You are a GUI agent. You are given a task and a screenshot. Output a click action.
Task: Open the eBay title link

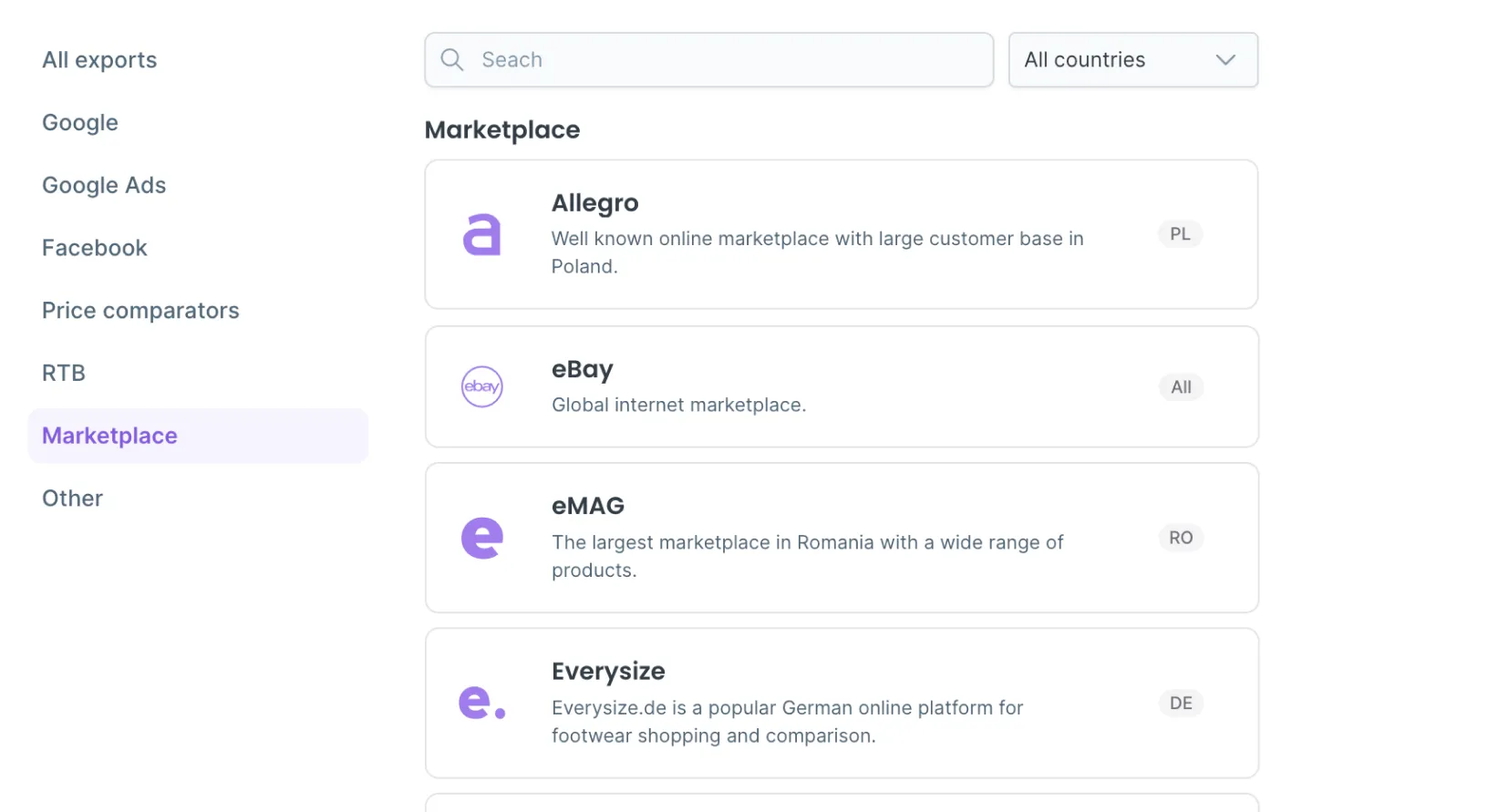tap(583, 369)
